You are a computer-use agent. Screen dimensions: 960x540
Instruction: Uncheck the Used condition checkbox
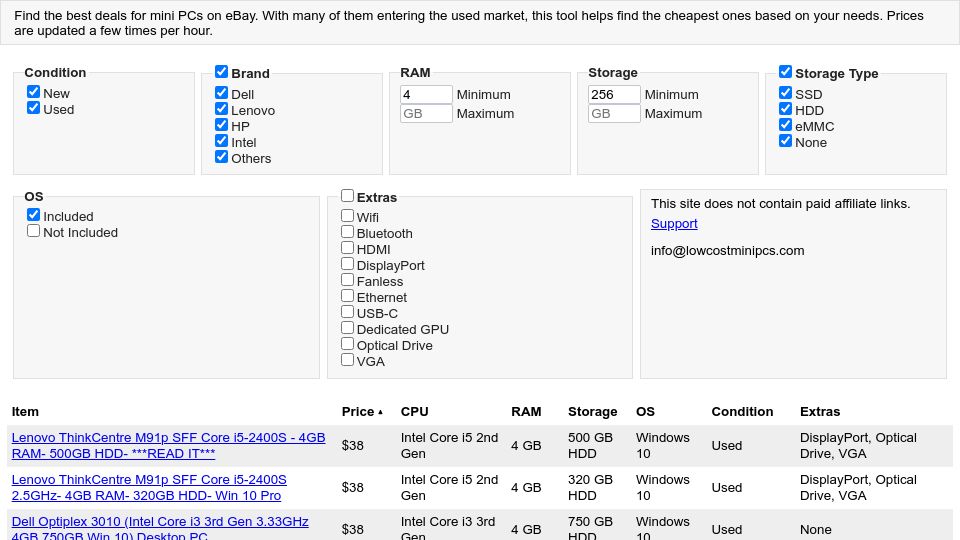click(x=34, y=108)
